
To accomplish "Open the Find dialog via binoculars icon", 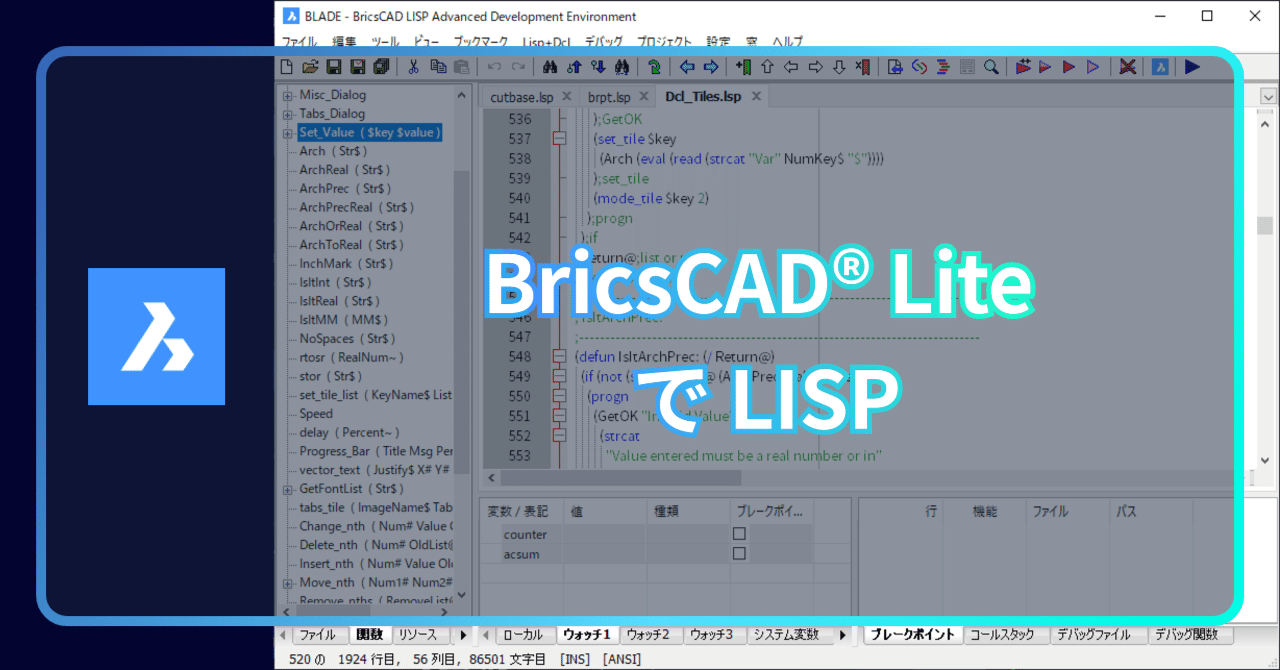I will 548,66.
